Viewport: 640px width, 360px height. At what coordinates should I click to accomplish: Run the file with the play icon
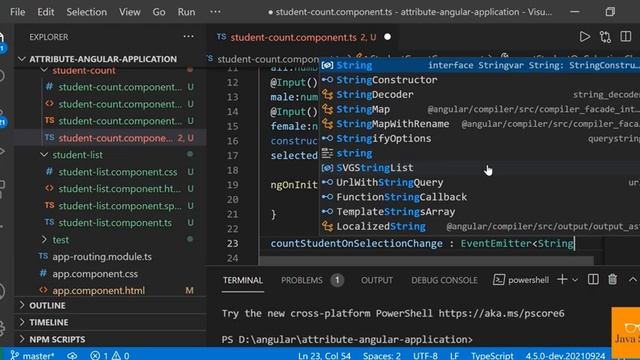[x=584, y=37]
